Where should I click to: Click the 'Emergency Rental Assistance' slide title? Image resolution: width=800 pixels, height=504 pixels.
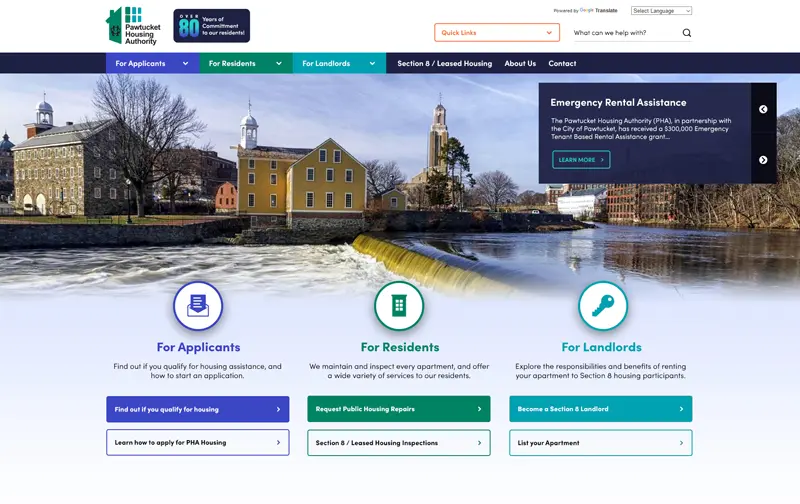click(x=618, y=103)
